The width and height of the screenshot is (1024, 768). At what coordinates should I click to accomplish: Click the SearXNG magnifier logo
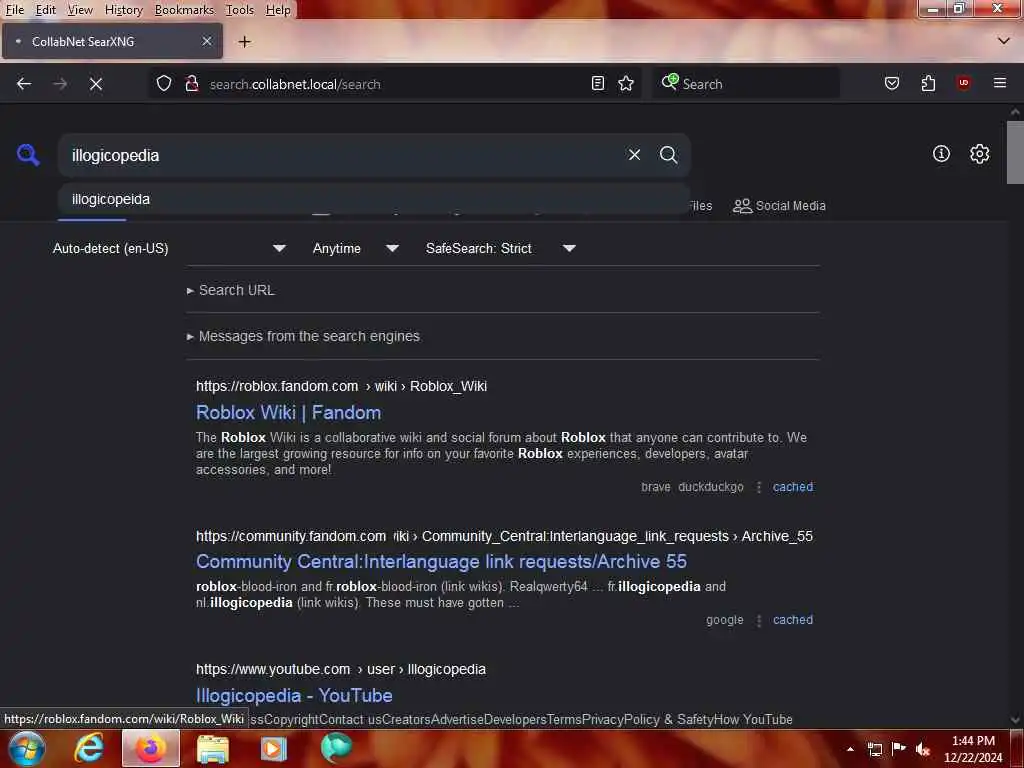pos(28,155)
